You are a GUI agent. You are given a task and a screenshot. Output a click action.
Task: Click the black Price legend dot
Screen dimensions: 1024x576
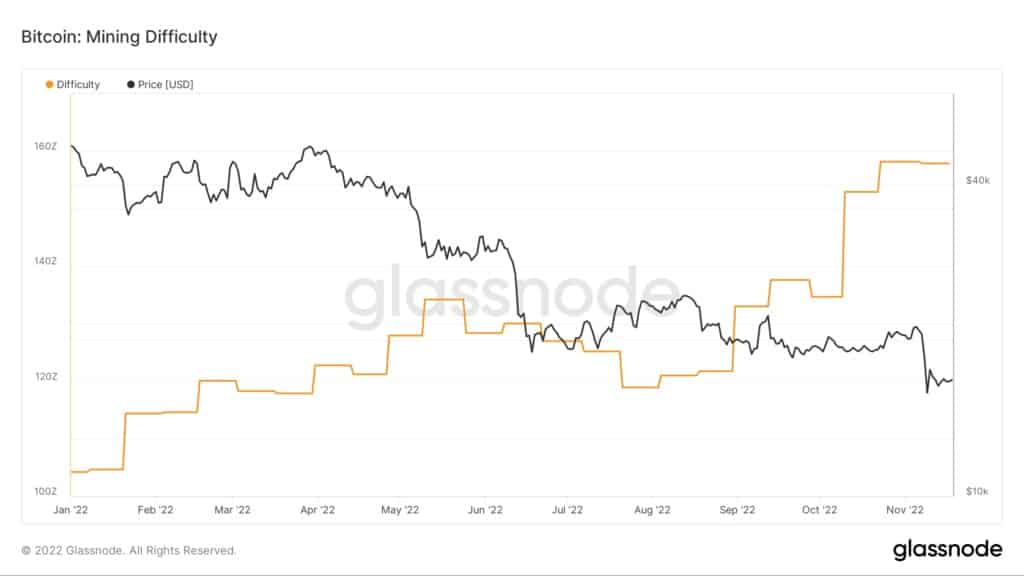[131, 84]
